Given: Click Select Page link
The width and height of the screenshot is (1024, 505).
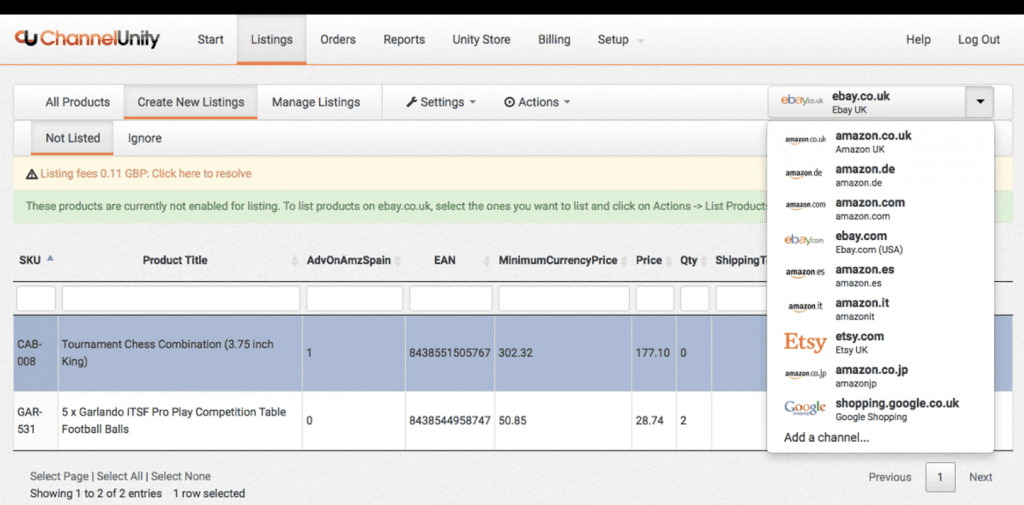Looking at the screenshot, I should coord(59,476).
